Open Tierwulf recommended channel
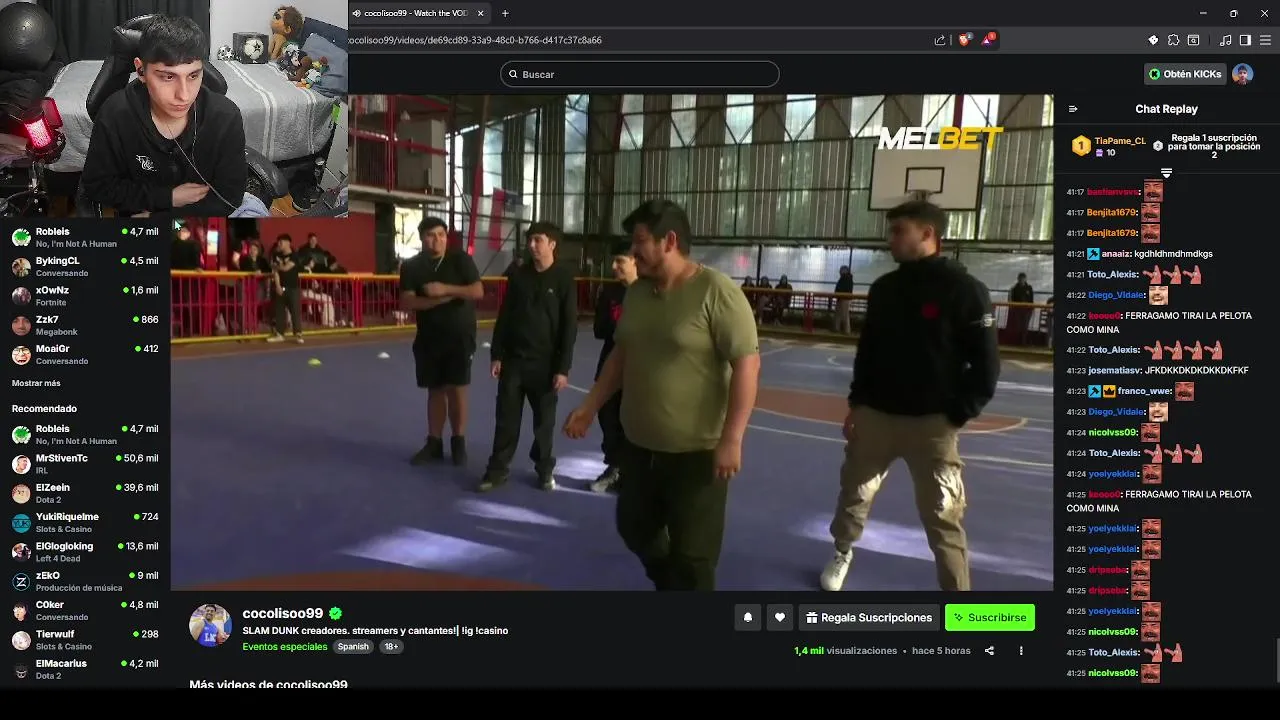 (85, 639)
